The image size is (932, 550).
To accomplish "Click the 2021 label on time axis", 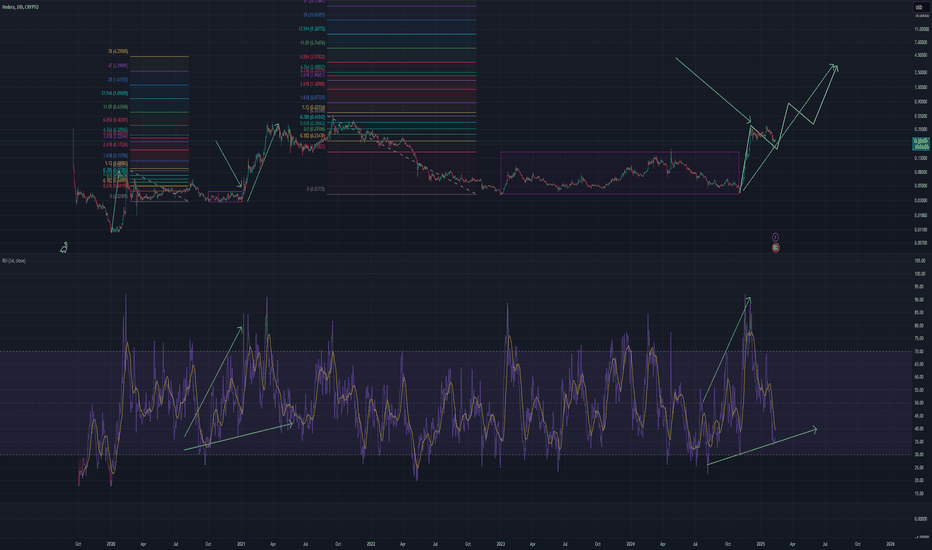I will pos(241,544).
